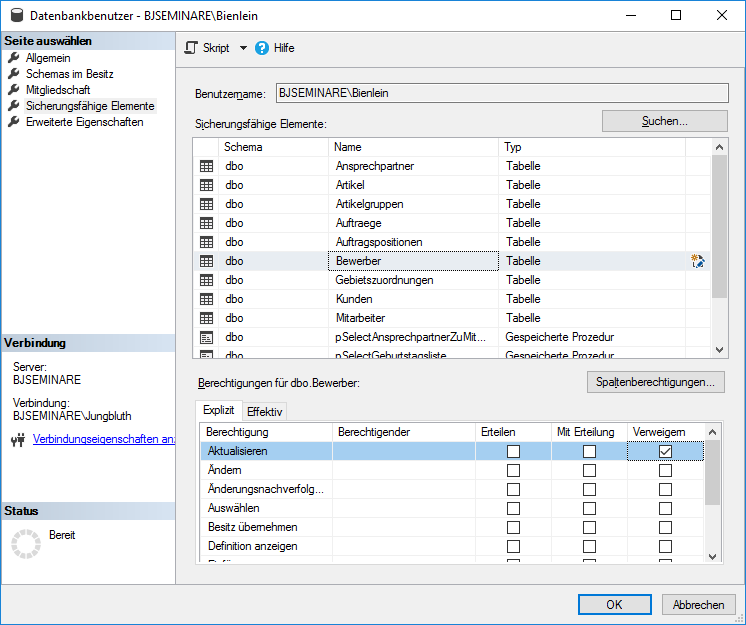This screenshot has height=625, width=746.
Task: Open the Skript dropdown arrow
Action: coord(243,48)
